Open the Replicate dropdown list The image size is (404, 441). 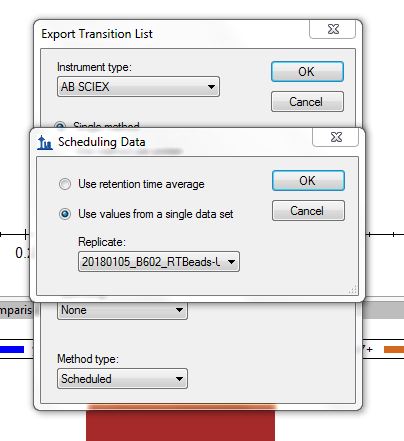[159, 262]
